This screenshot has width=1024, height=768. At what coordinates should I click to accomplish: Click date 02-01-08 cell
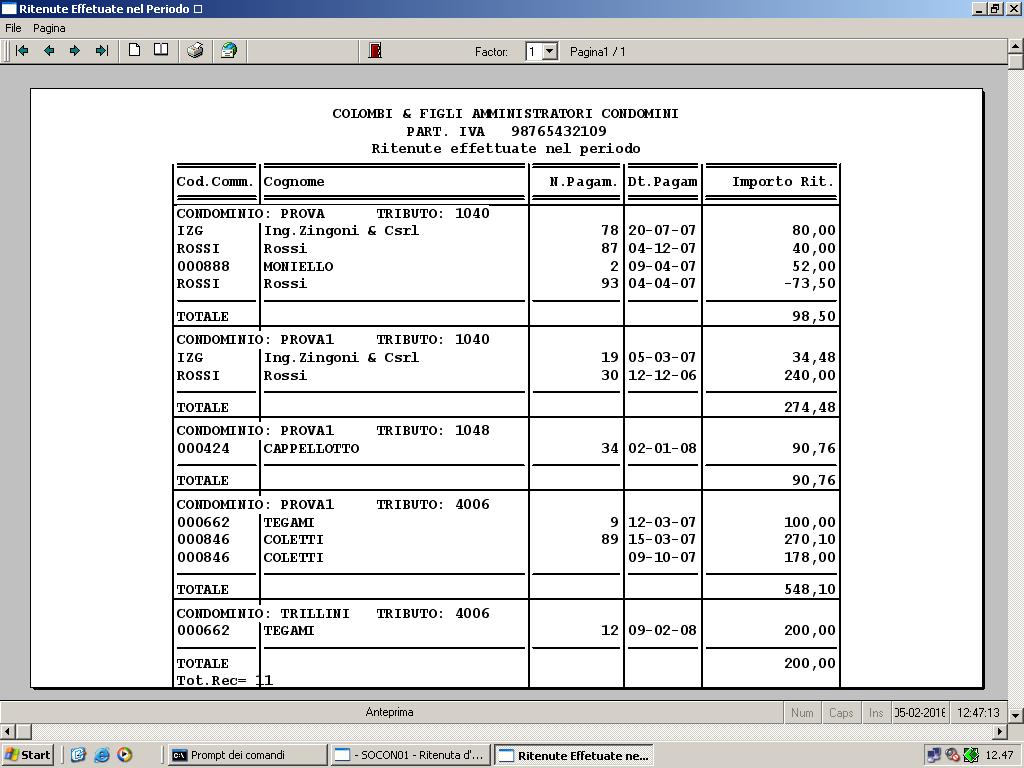tap(662, 449)
